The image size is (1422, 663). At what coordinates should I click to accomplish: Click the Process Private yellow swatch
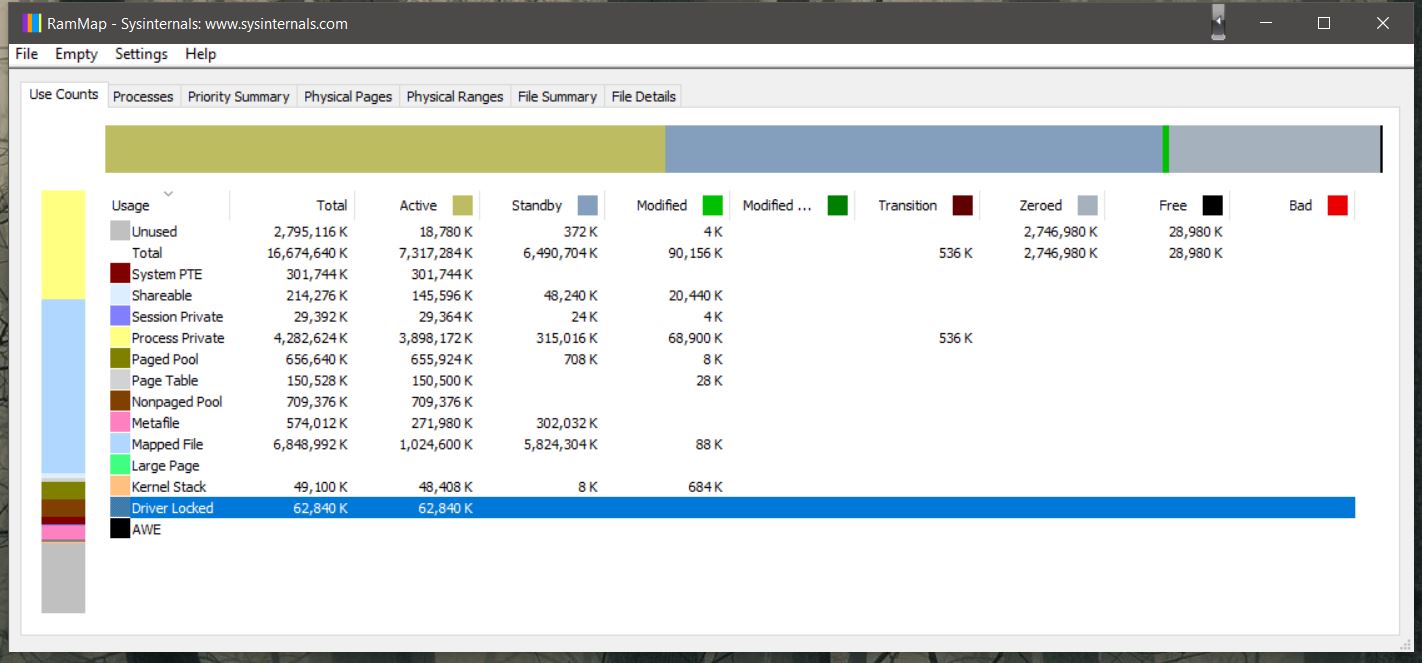(x=120, y=338)
